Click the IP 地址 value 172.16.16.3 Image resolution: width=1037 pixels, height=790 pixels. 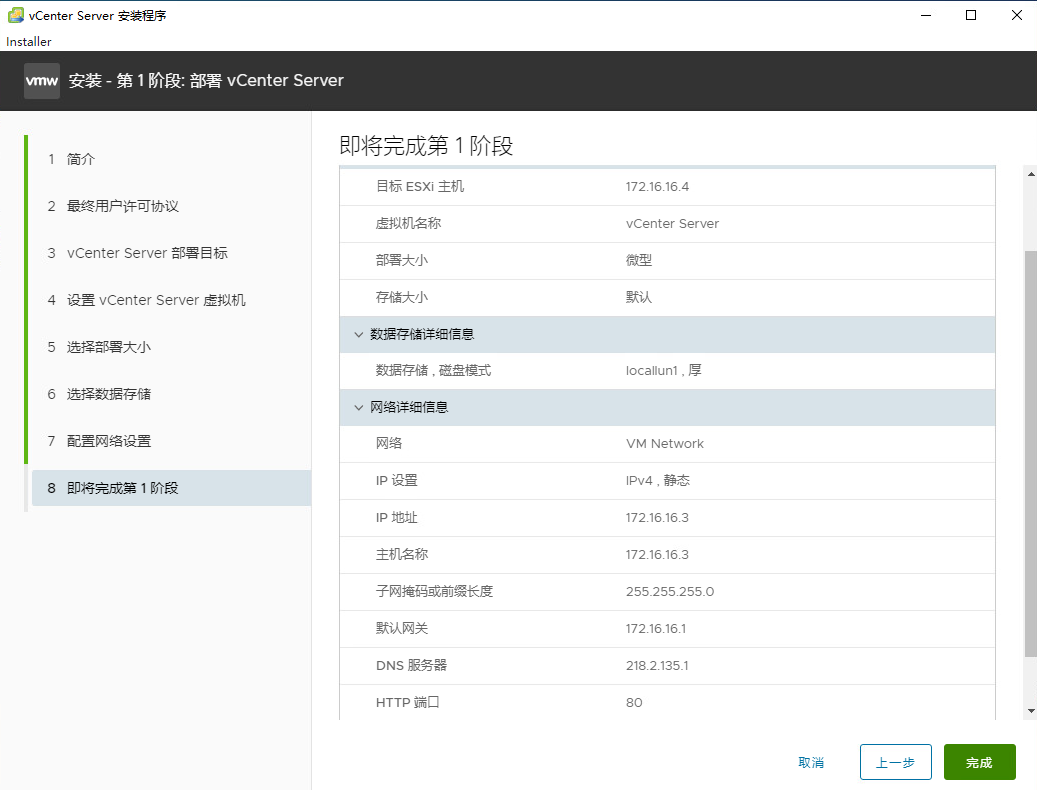pos(657,518)
